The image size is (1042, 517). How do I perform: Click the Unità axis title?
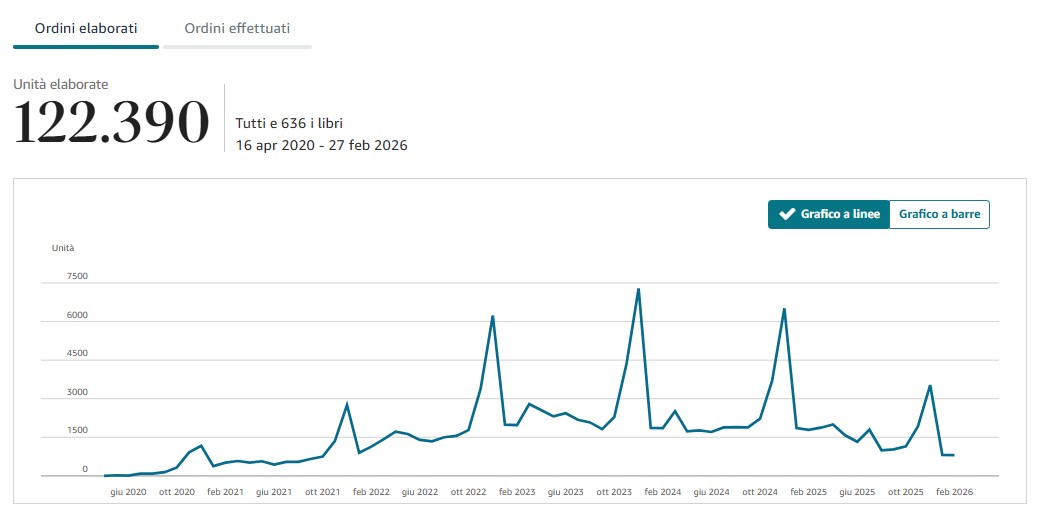63,247
